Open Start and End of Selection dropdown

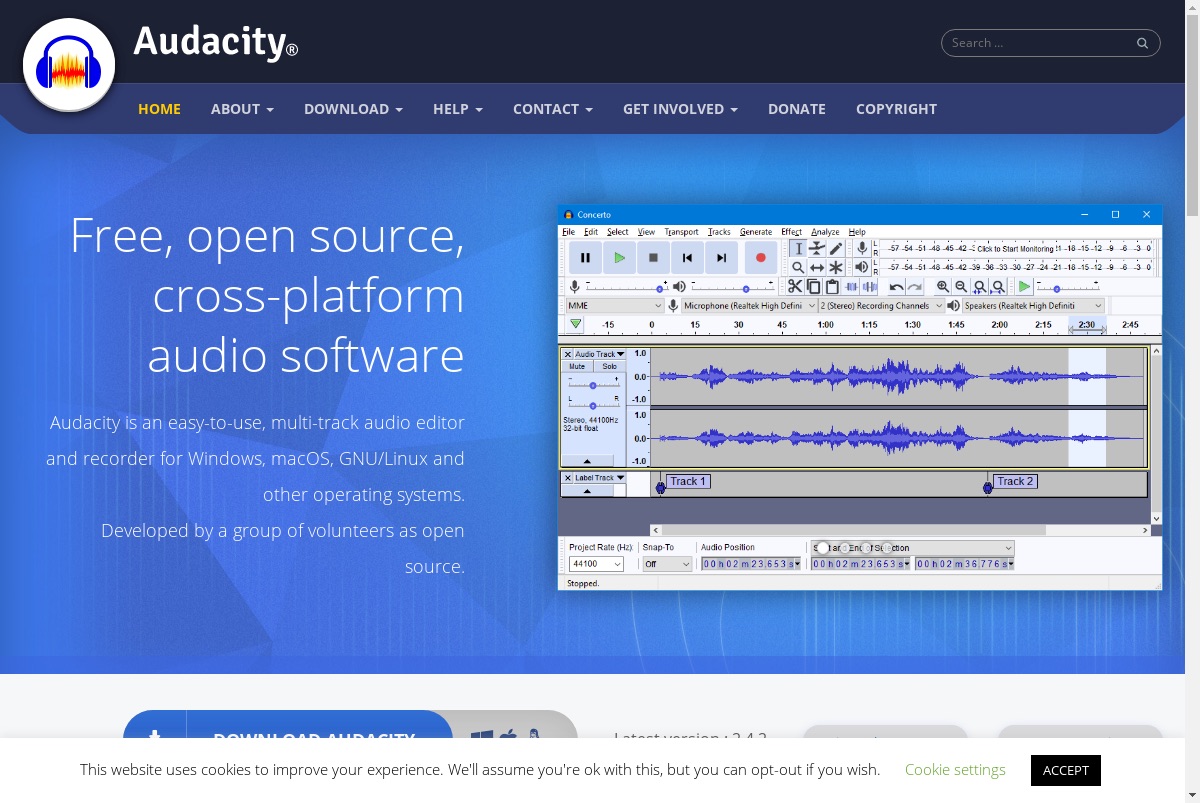[x=912, y=548]
